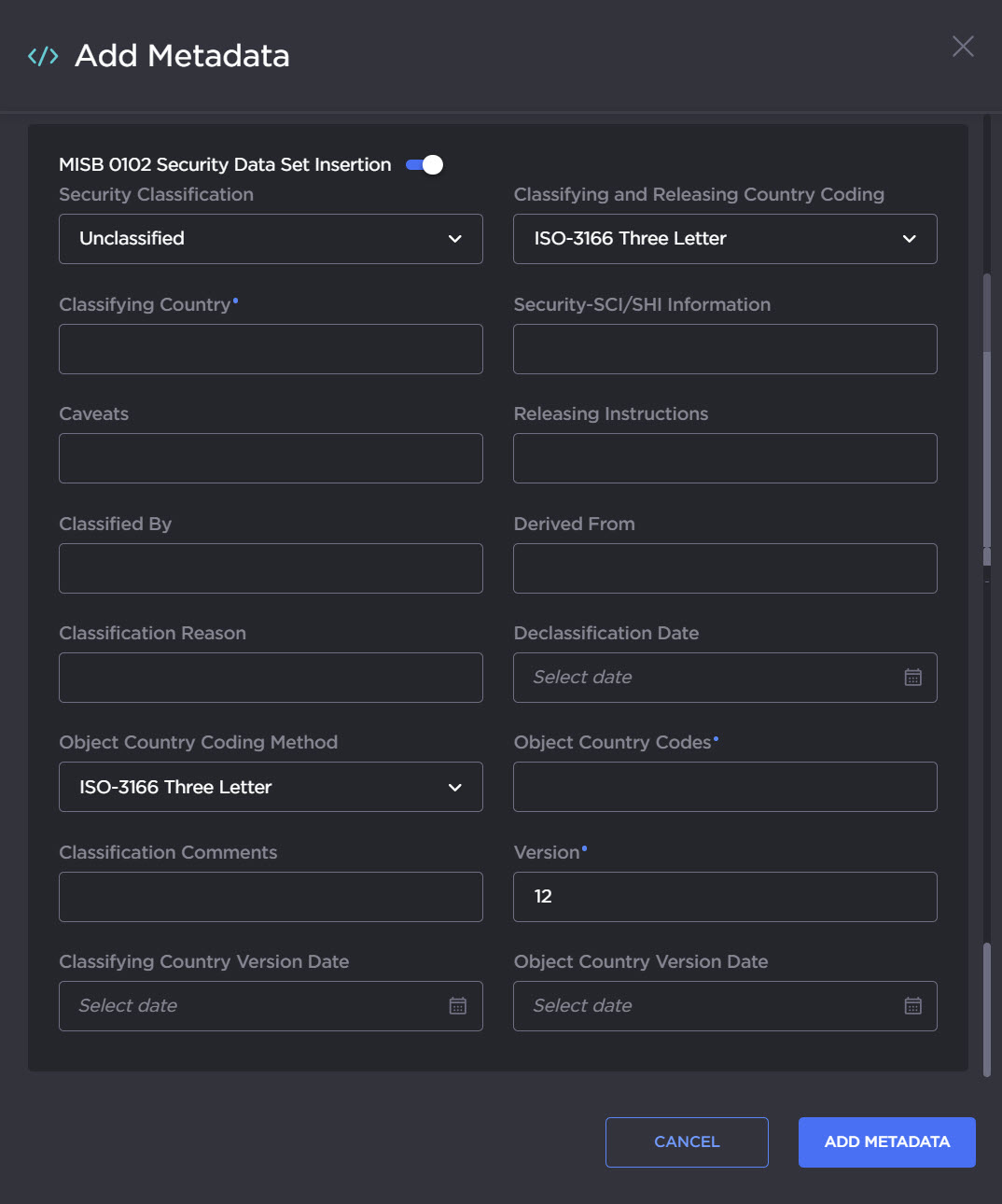Select the Object Country Codes field

[725, 787]
